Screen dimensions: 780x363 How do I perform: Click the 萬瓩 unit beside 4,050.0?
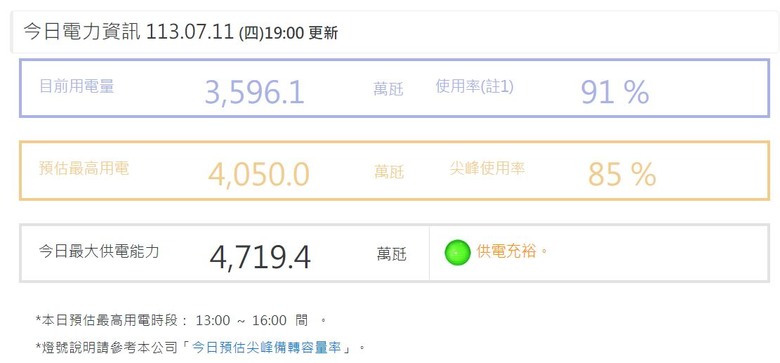pyautogui.click(x=389, y=173)
